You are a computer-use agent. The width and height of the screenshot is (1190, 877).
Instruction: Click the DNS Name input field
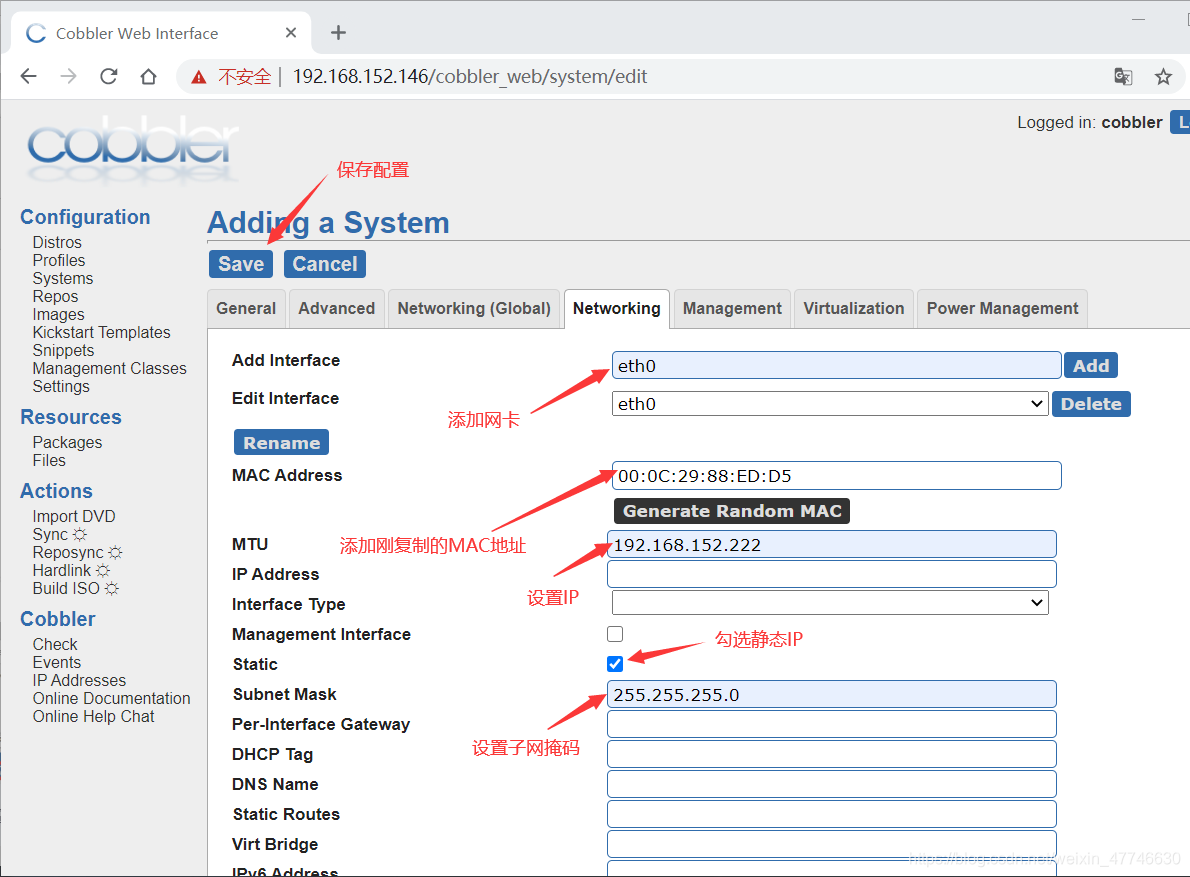832,784
